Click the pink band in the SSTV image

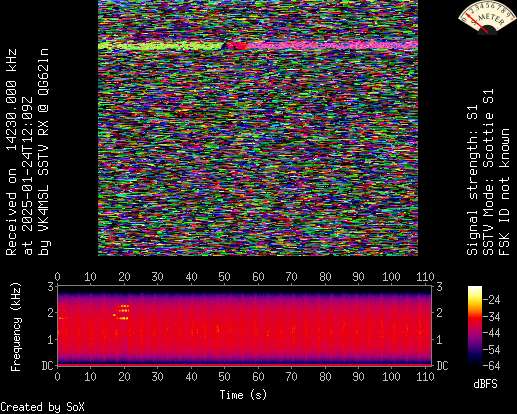(332, 45)
